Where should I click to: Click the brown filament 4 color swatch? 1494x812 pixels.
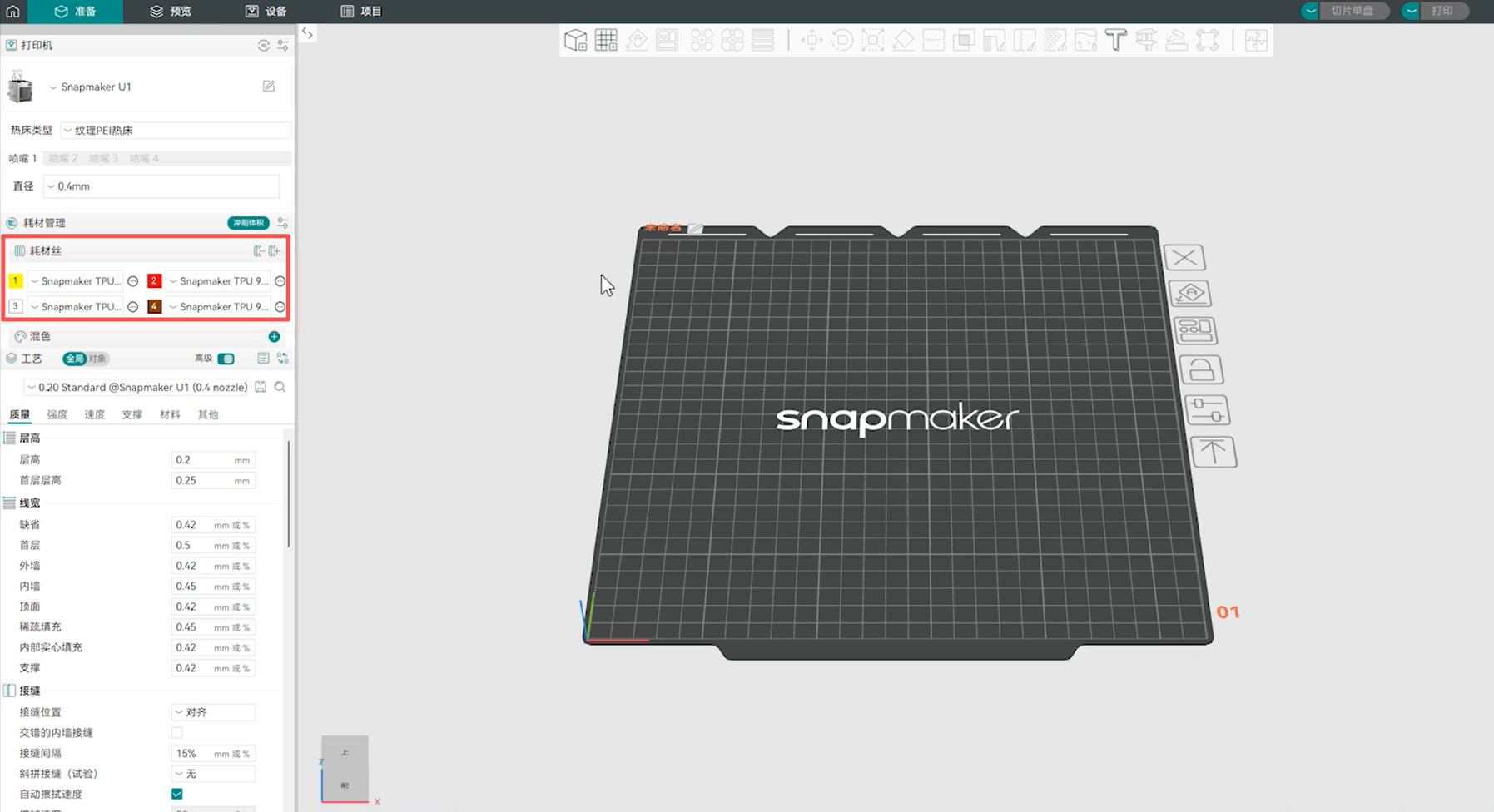(154, 307)
